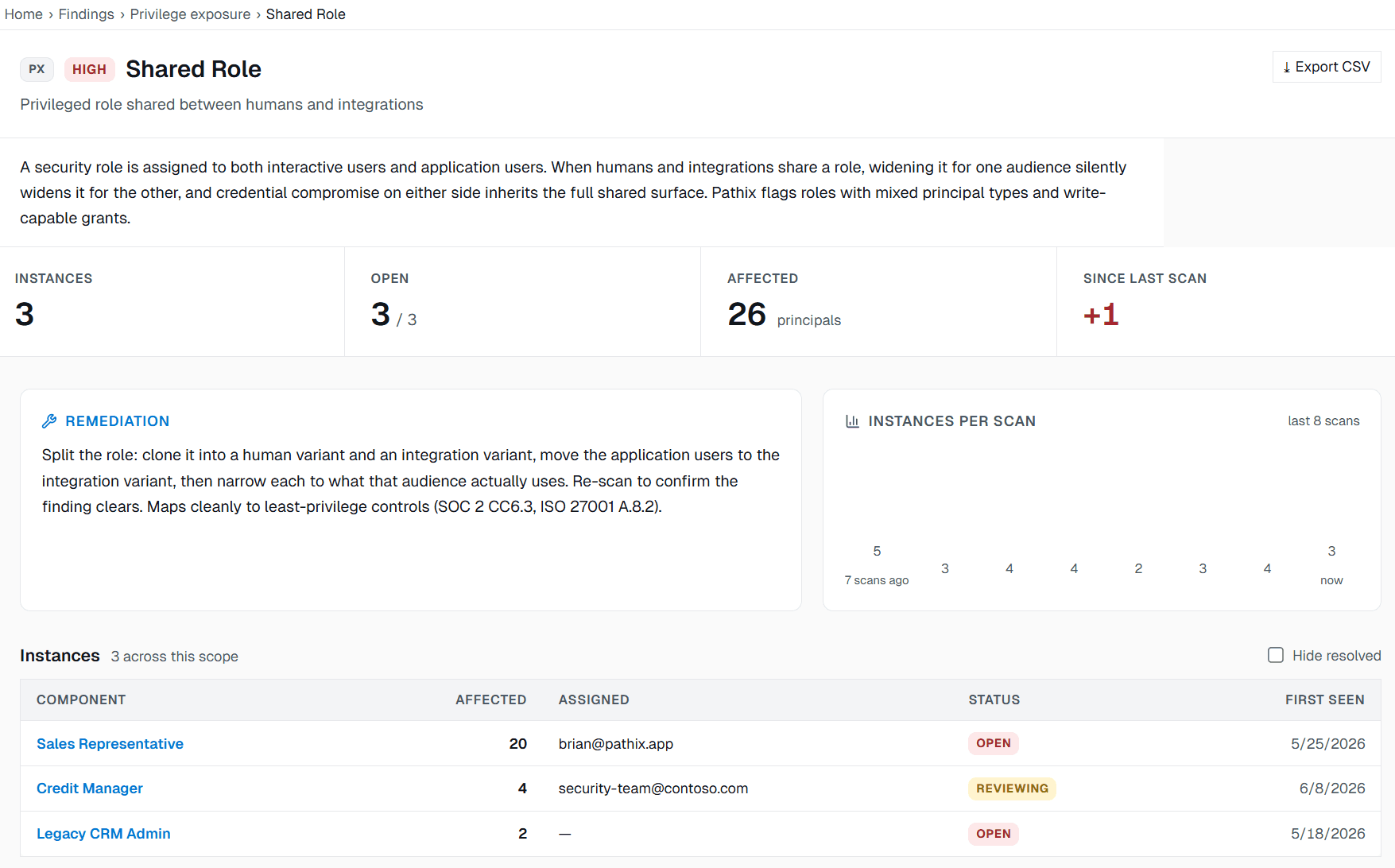Click the Shared Role breadcrumb entry

305,14
